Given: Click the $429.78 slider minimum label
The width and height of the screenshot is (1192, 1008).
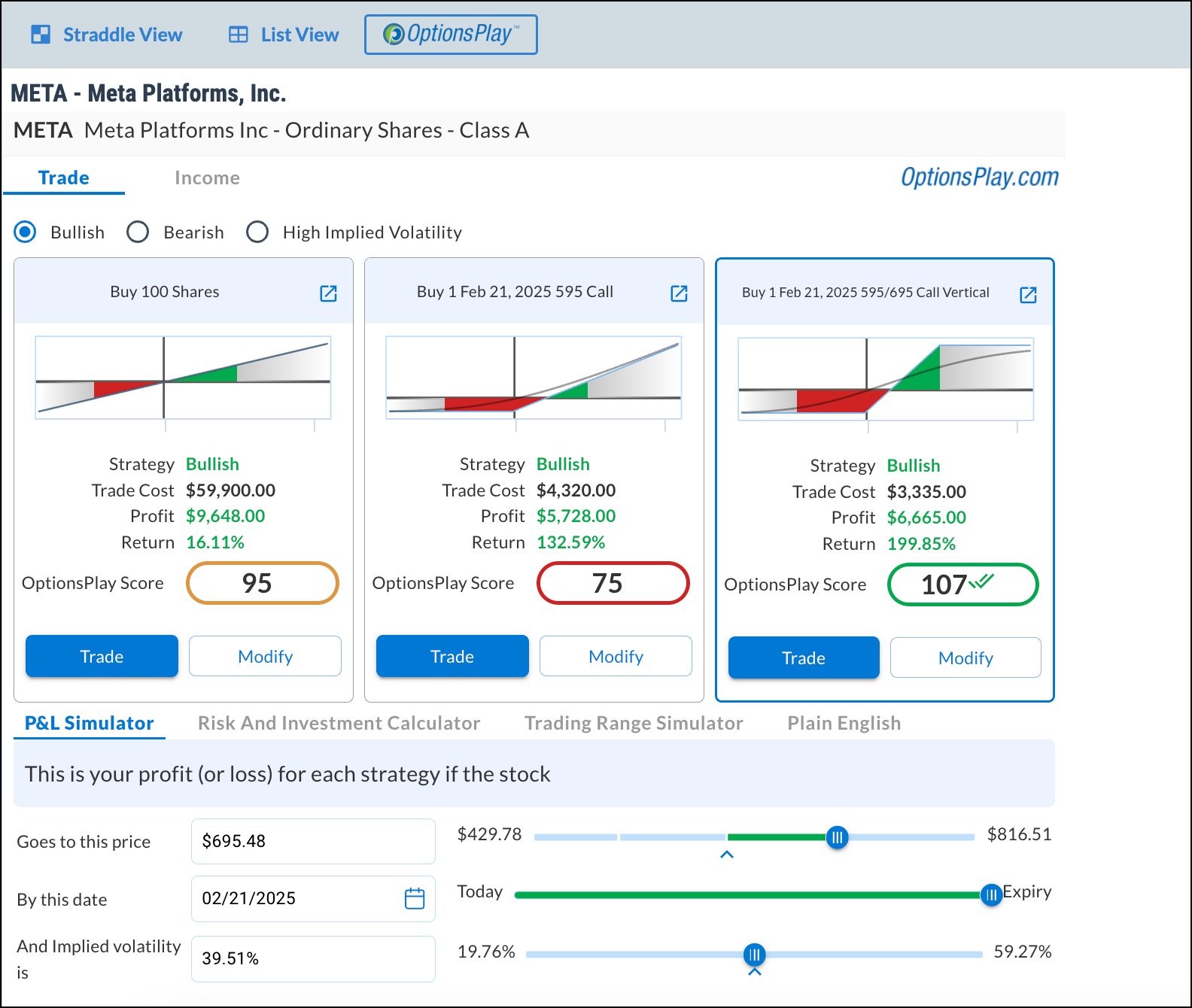Looking at the screenshot, I should [489, 834].
